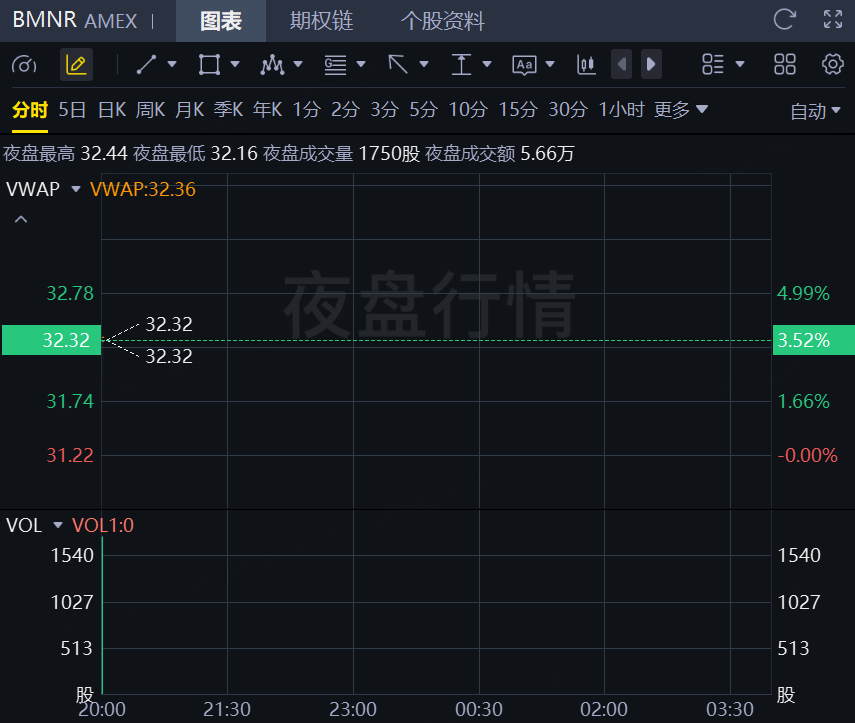Select the 5分 timeframe
This screenshot has width=855, height=723.
point(424,110)
